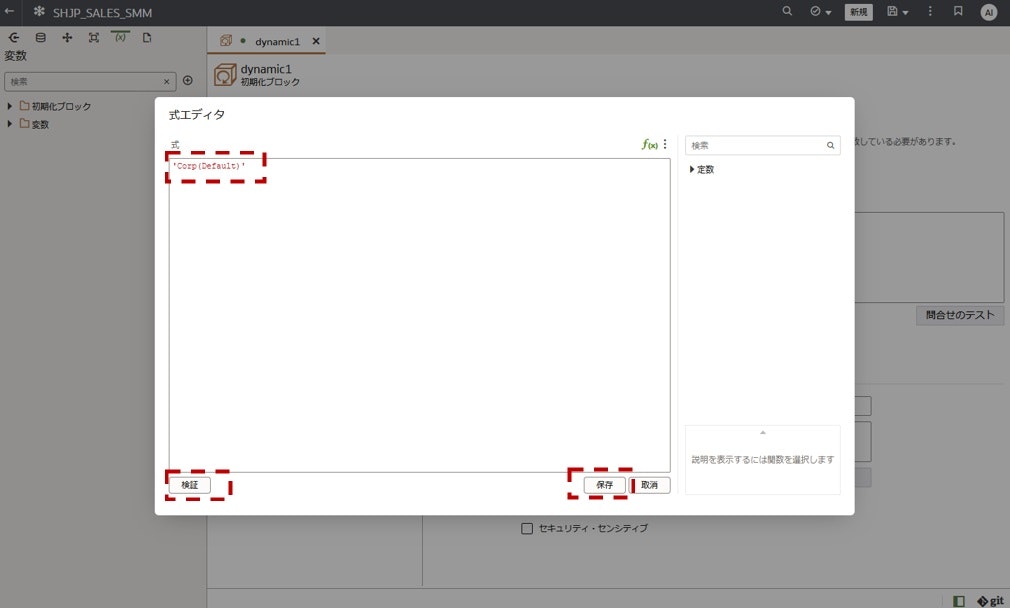Toggle the セキュリティ・センシティブ checkbox
The image size is (1010, 608).
tap(527, 528)
